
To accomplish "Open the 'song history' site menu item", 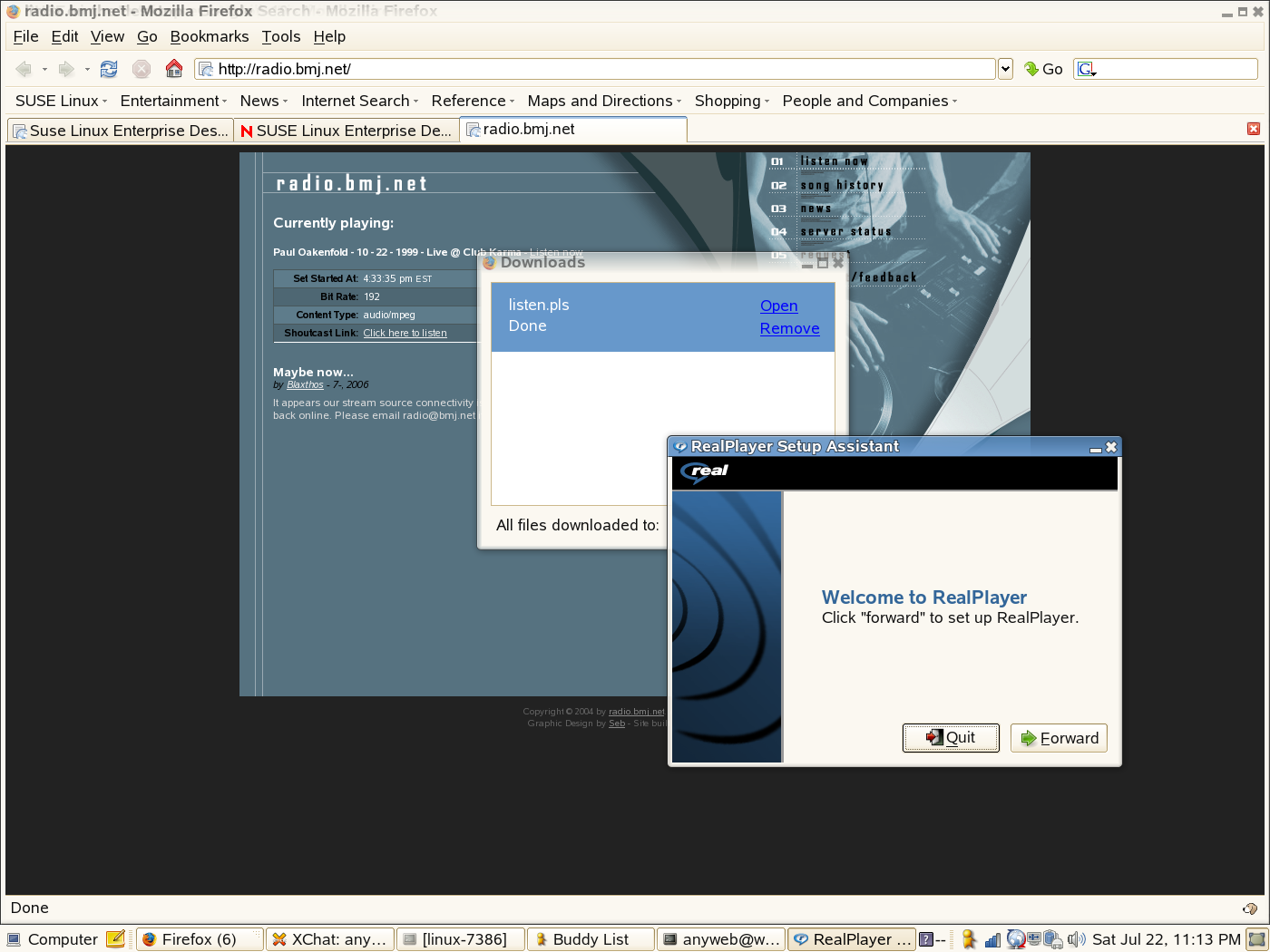I will point(841,185).
